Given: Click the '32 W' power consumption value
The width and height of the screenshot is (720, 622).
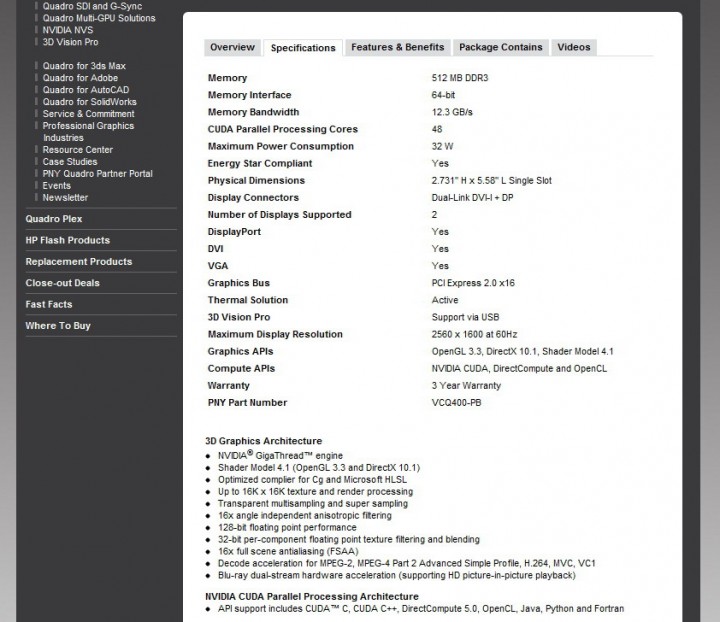Looking at the screenshot, I should (x=442, y=146).
